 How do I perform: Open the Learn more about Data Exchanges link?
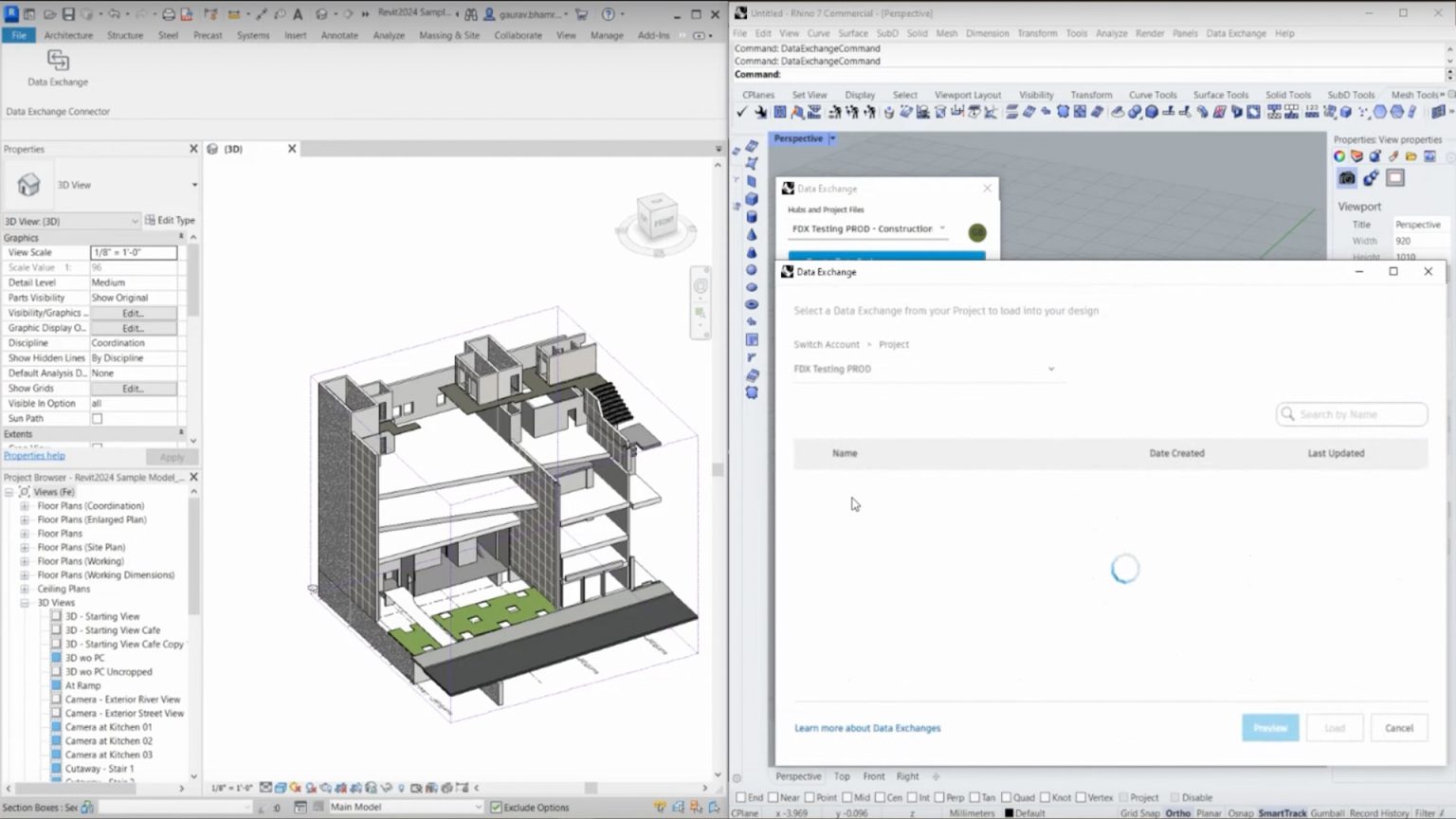pyautogui.click(x=866, y=727)
